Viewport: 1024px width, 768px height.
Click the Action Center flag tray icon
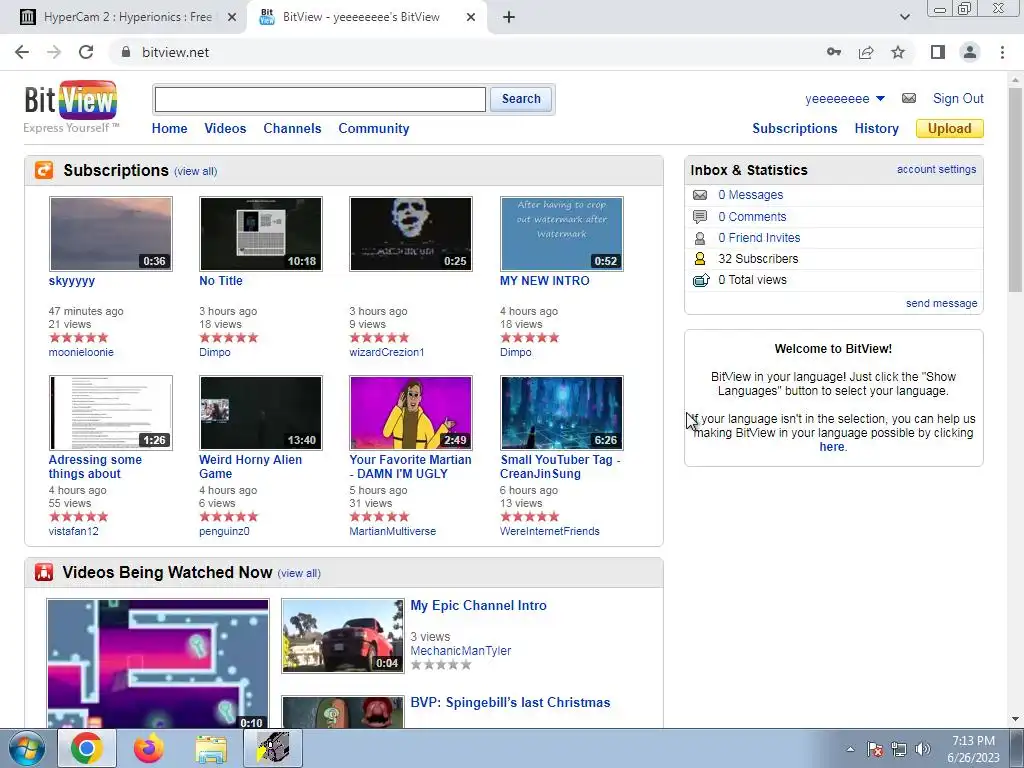875,749
